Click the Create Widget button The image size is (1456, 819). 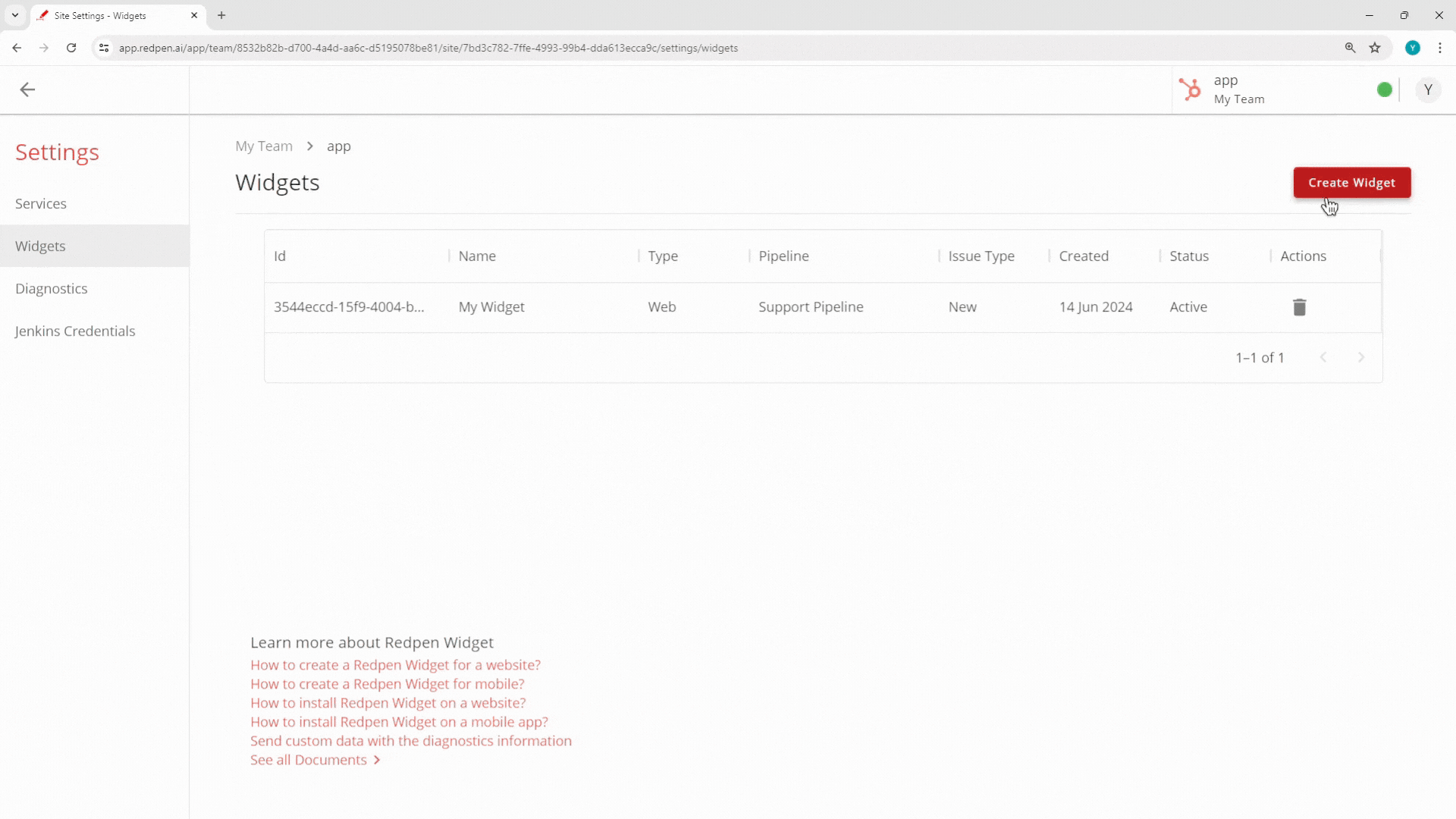pyautogui.click(x=1352, y=183)
